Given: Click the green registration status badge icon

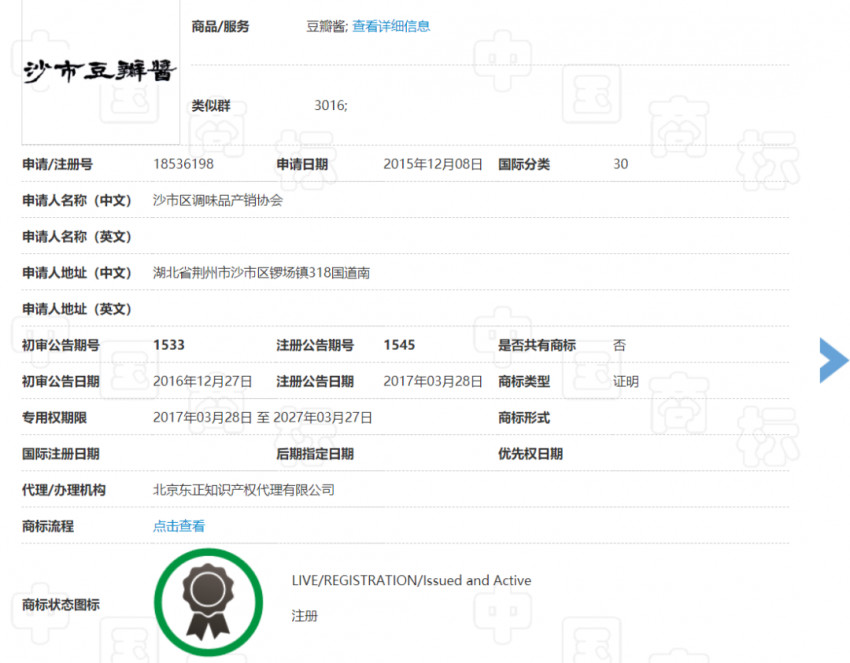Looking at the screenshot, I should tap(207, 602).
